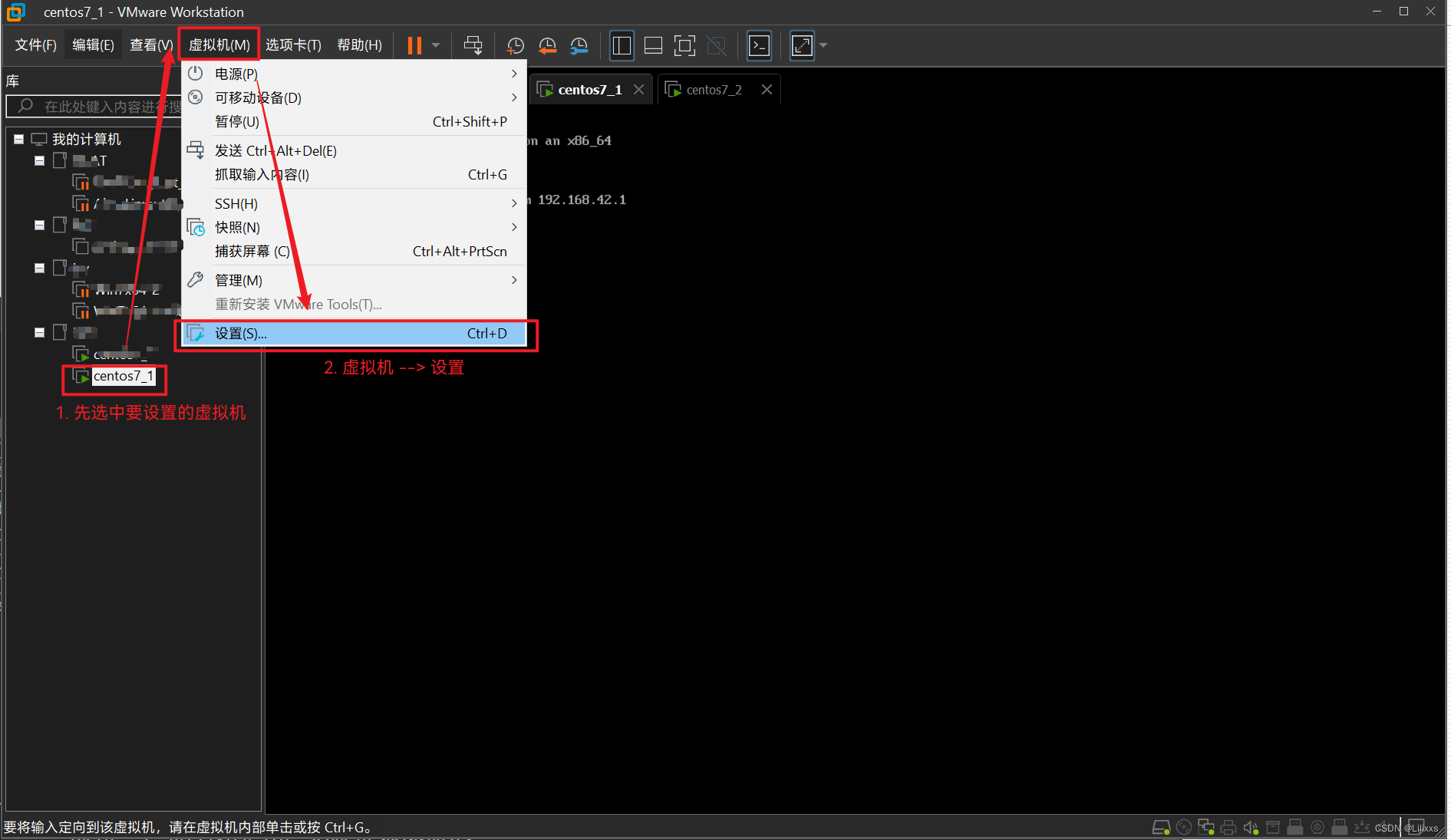Viewport: 1451px width, 840px height.
Task: Click the orange Pause VM toolbar button
Action: (x=414, y=45)
